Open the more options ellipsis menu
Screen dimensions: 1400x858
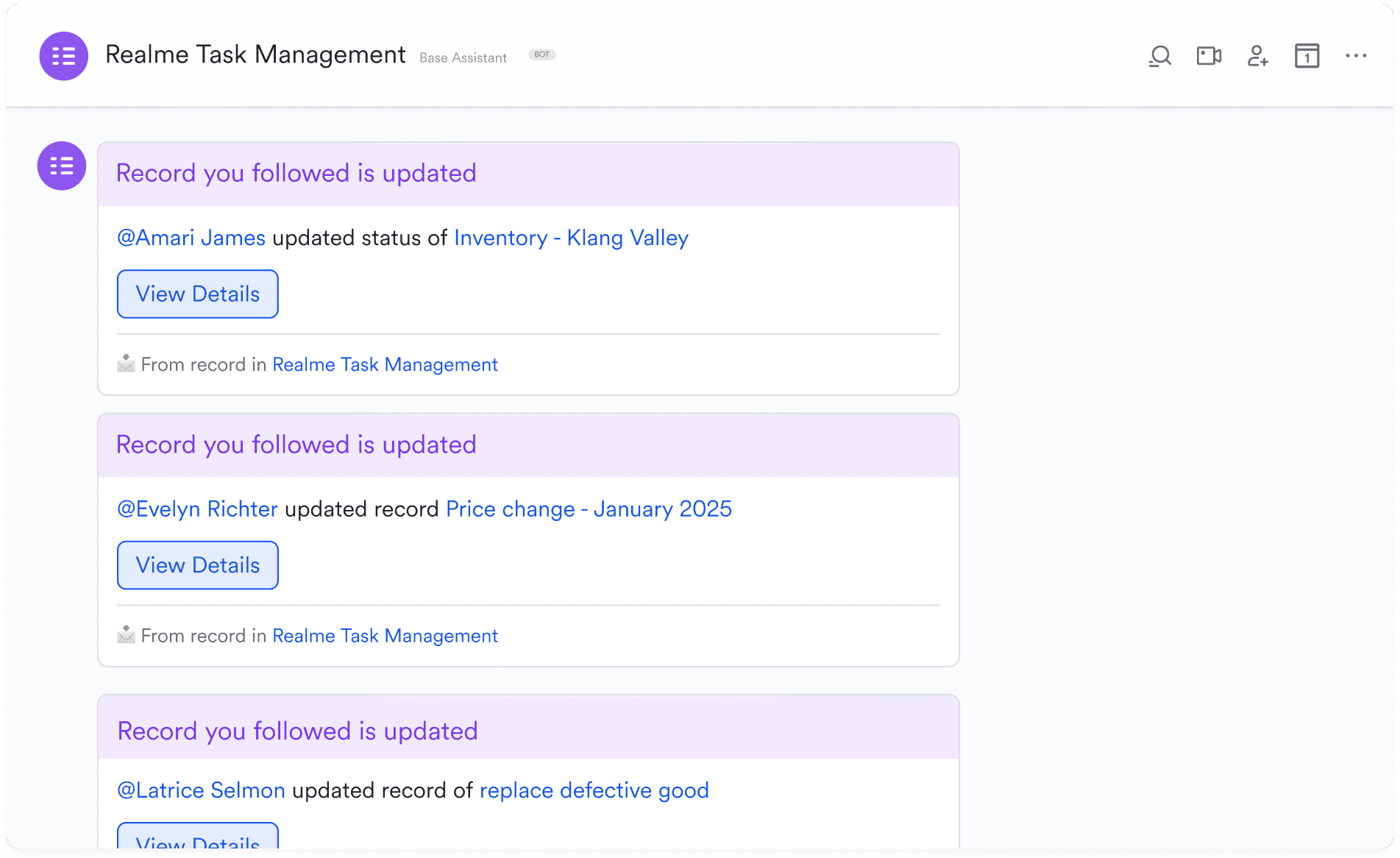(1356, 56)
